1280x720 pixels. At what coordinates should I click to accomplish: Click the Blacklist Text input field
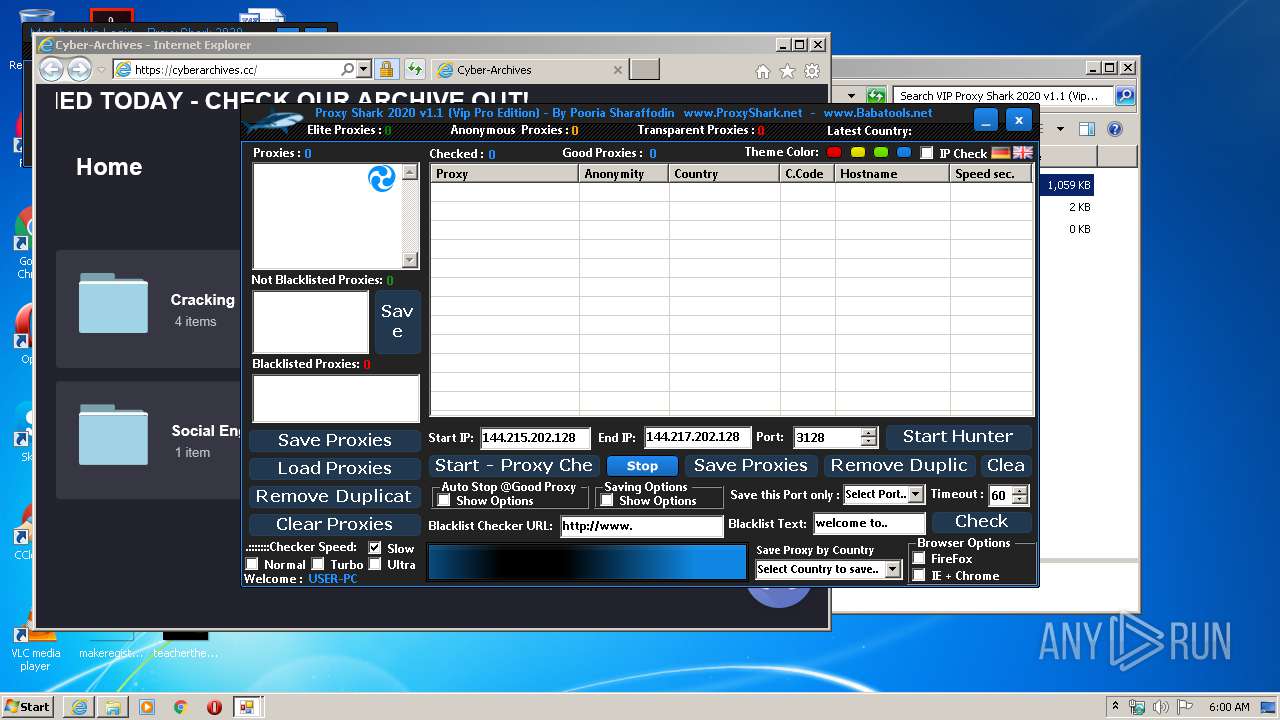(x=869, y=523)
